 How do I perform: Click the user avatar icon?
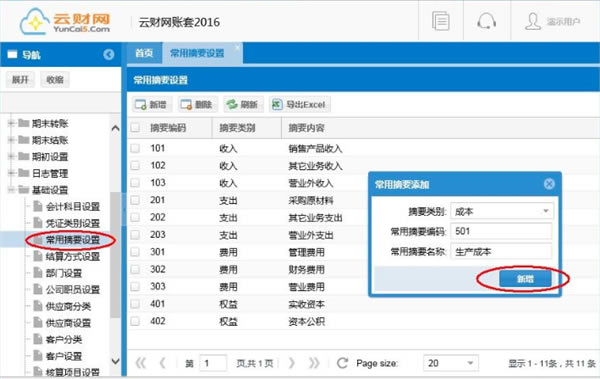pyautogui.click(x=533, y=21)
